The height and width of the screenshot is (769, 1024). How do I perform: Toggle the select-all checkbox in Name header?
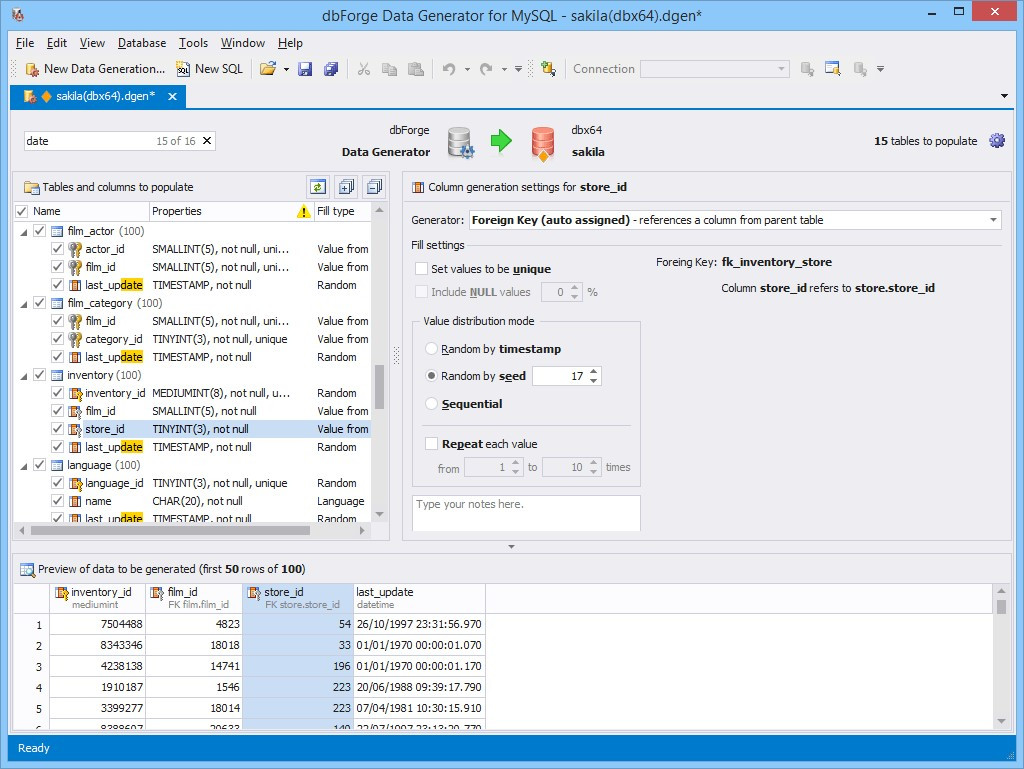[x=22, y=211]
